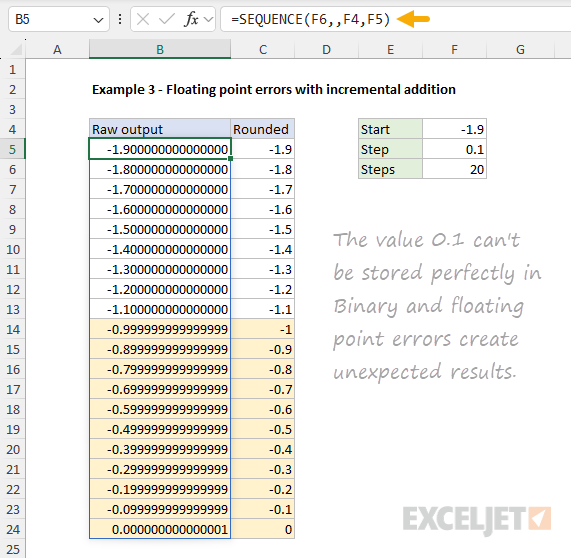Viewport: 571px width, 558px height.
Task: Click the formula bar with SEQUENCE formula
Action: (395, 19)
